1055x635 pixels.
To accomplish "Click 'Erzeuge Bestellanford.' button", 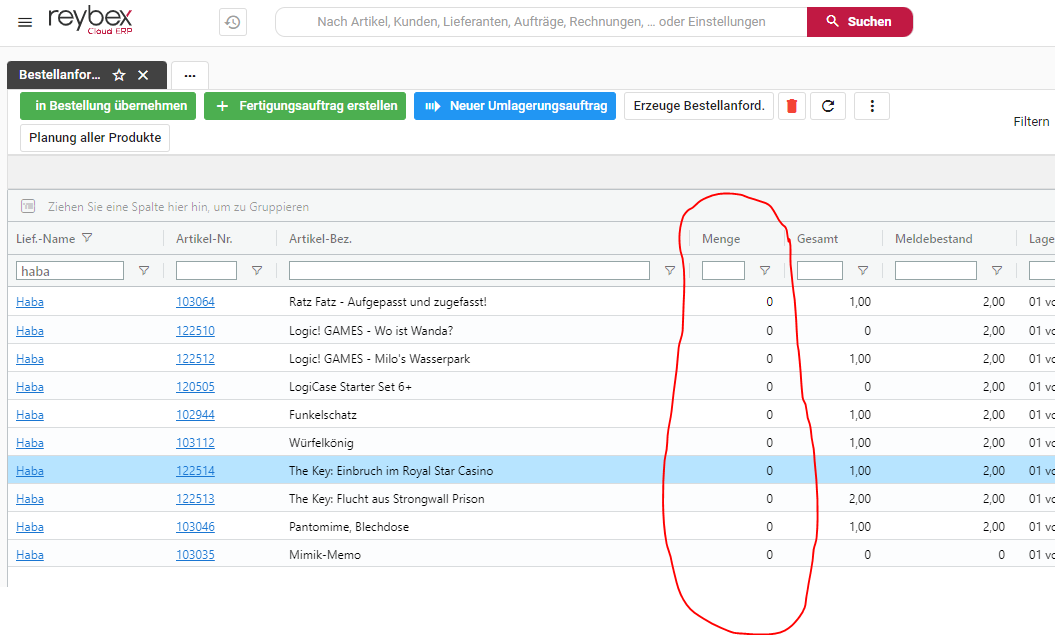I will [699, 106].
